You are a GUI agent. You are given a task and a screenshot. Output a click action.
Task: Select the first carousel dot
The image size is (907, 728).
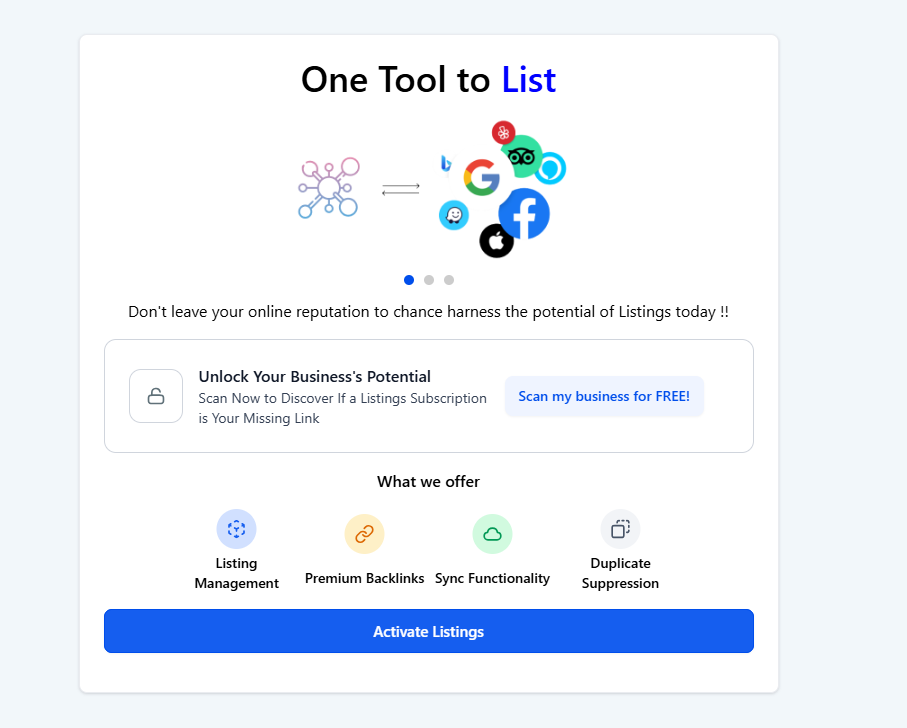409,280
